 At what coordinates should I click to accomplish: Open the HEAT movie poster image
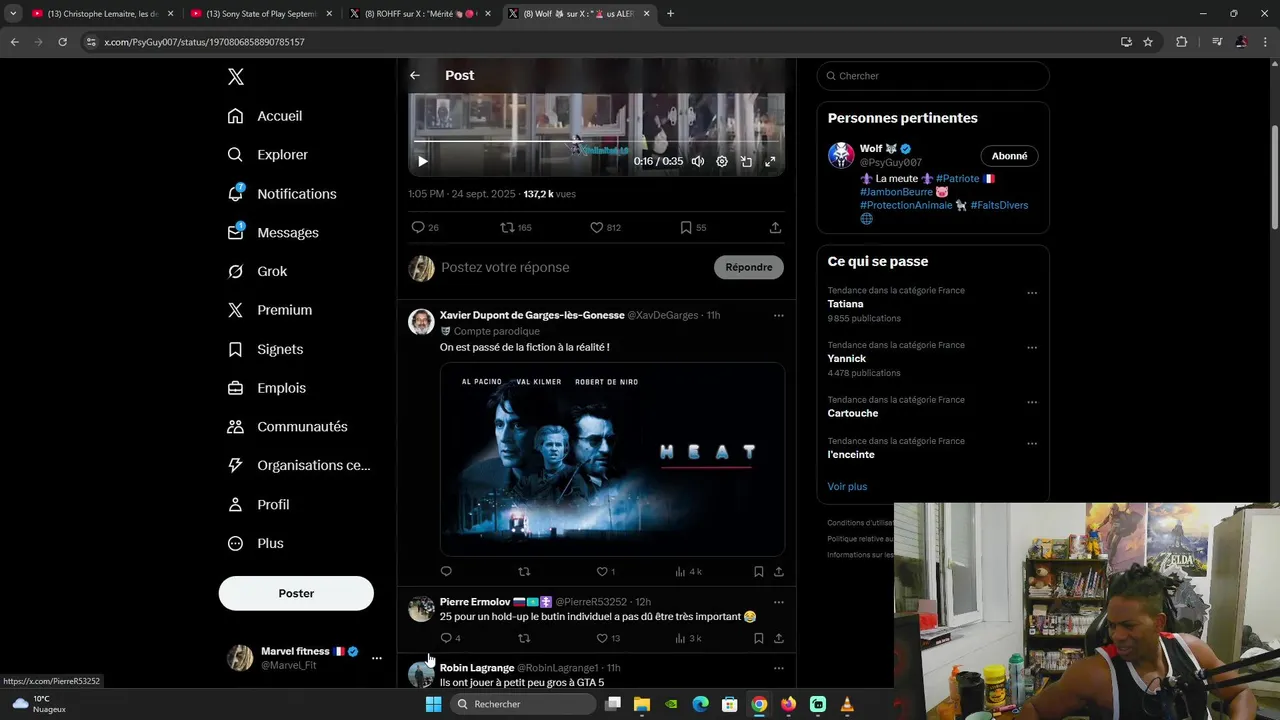tap(612, 459)
